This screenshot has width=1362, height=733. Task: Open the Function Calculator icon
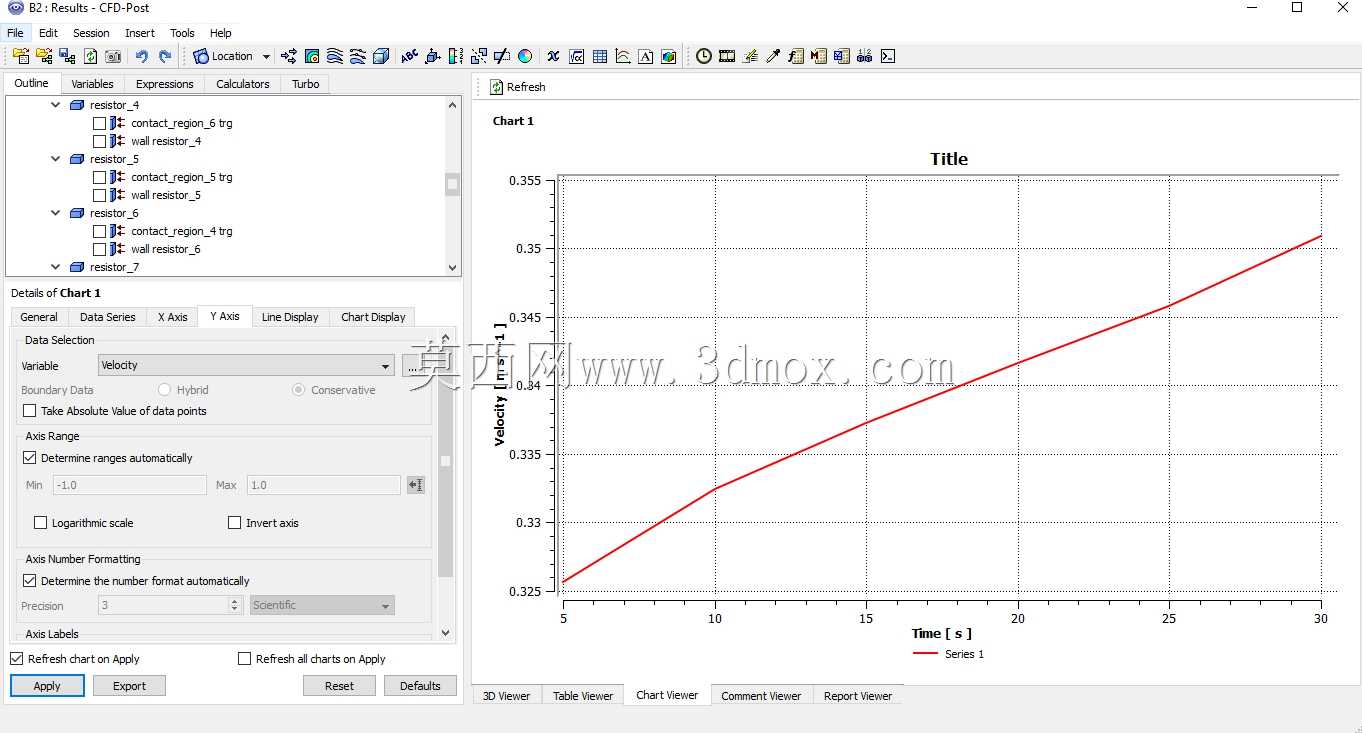click(x=796, y=56)
